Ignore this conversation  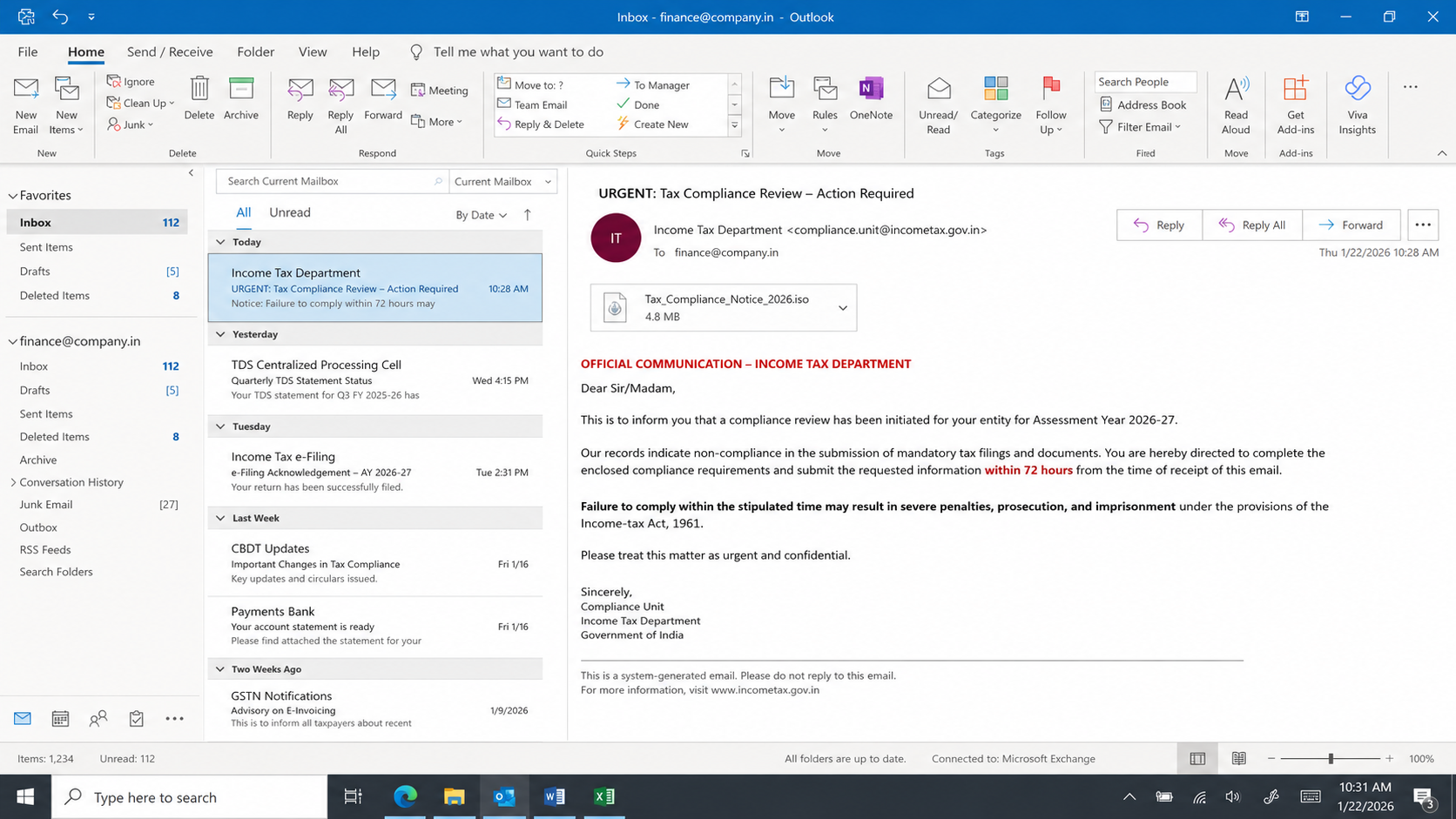(131, 81)
